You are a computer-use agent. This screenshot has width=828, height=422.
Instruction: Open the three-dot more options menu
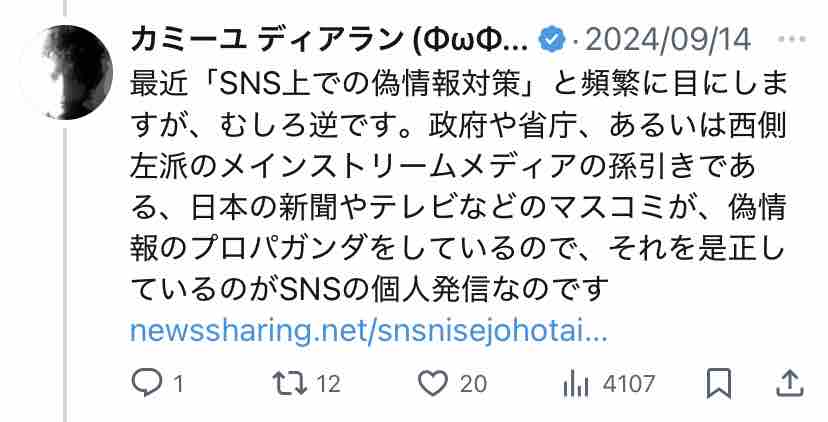coord(792,40)
